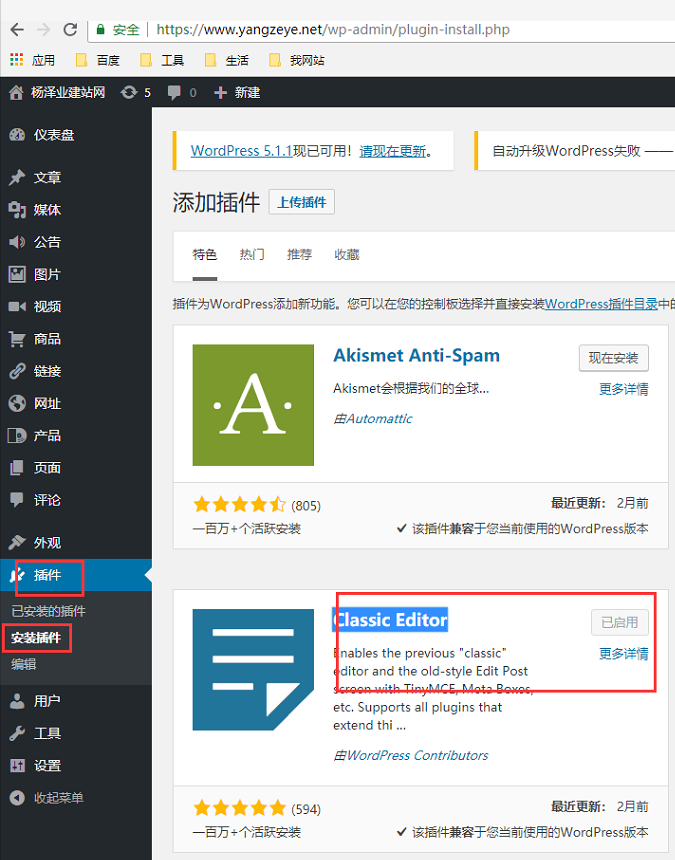This screenshot has height=860, width=675.
Task: Switch to the 推荐 recommended tab
Action: point(299,254)
